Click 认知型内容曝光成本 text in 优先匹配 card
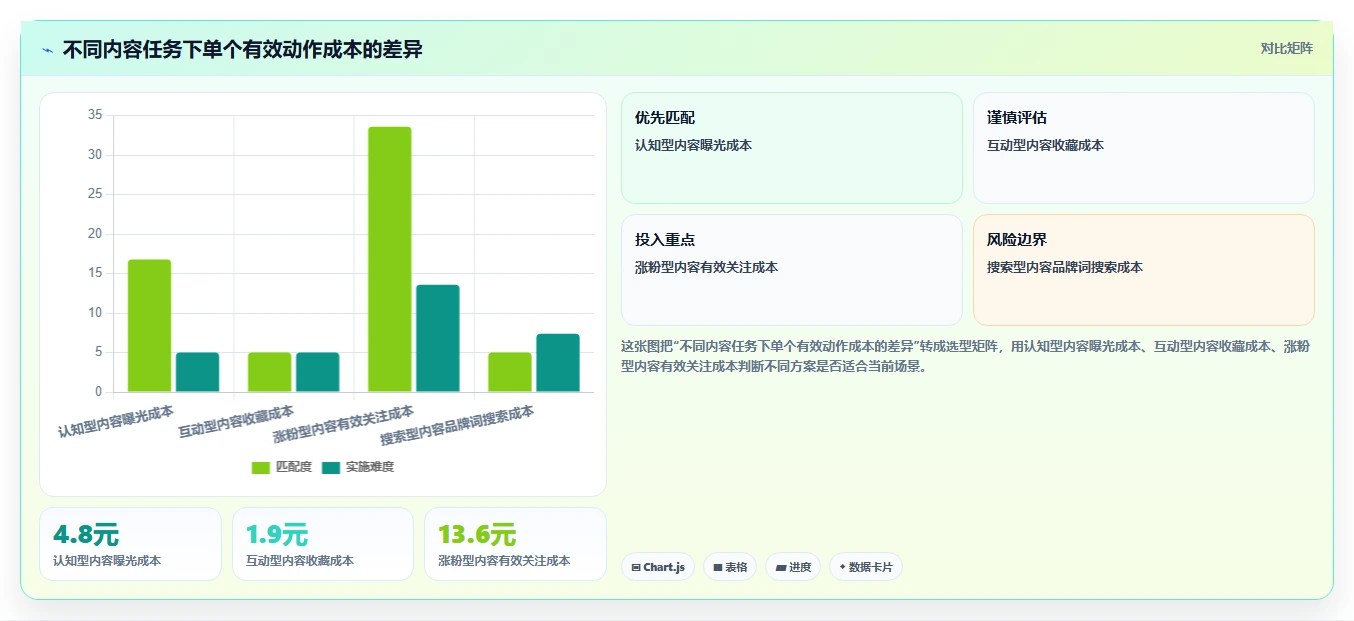Screen dimensions: 1354x621 (x=693, y=145)
